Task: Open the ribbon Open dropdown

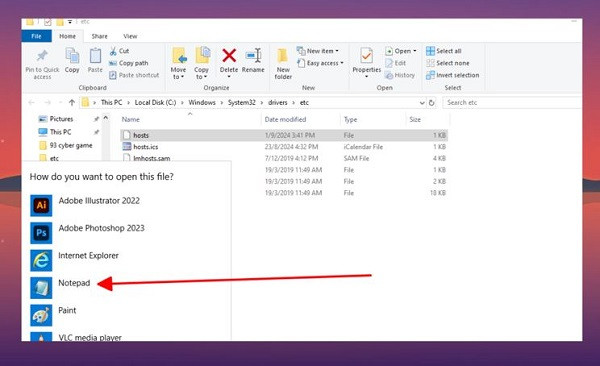Action: click(401, 51)
